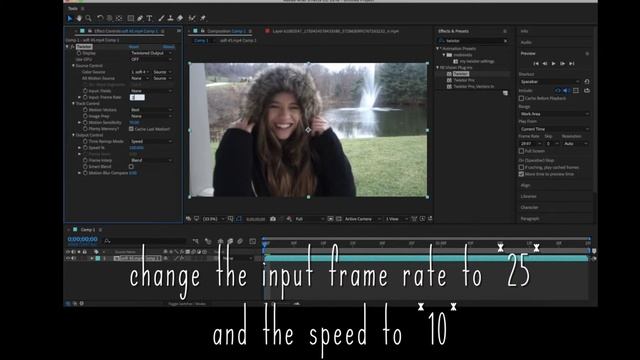Toggle video in preview Include row

pos(558,91)
